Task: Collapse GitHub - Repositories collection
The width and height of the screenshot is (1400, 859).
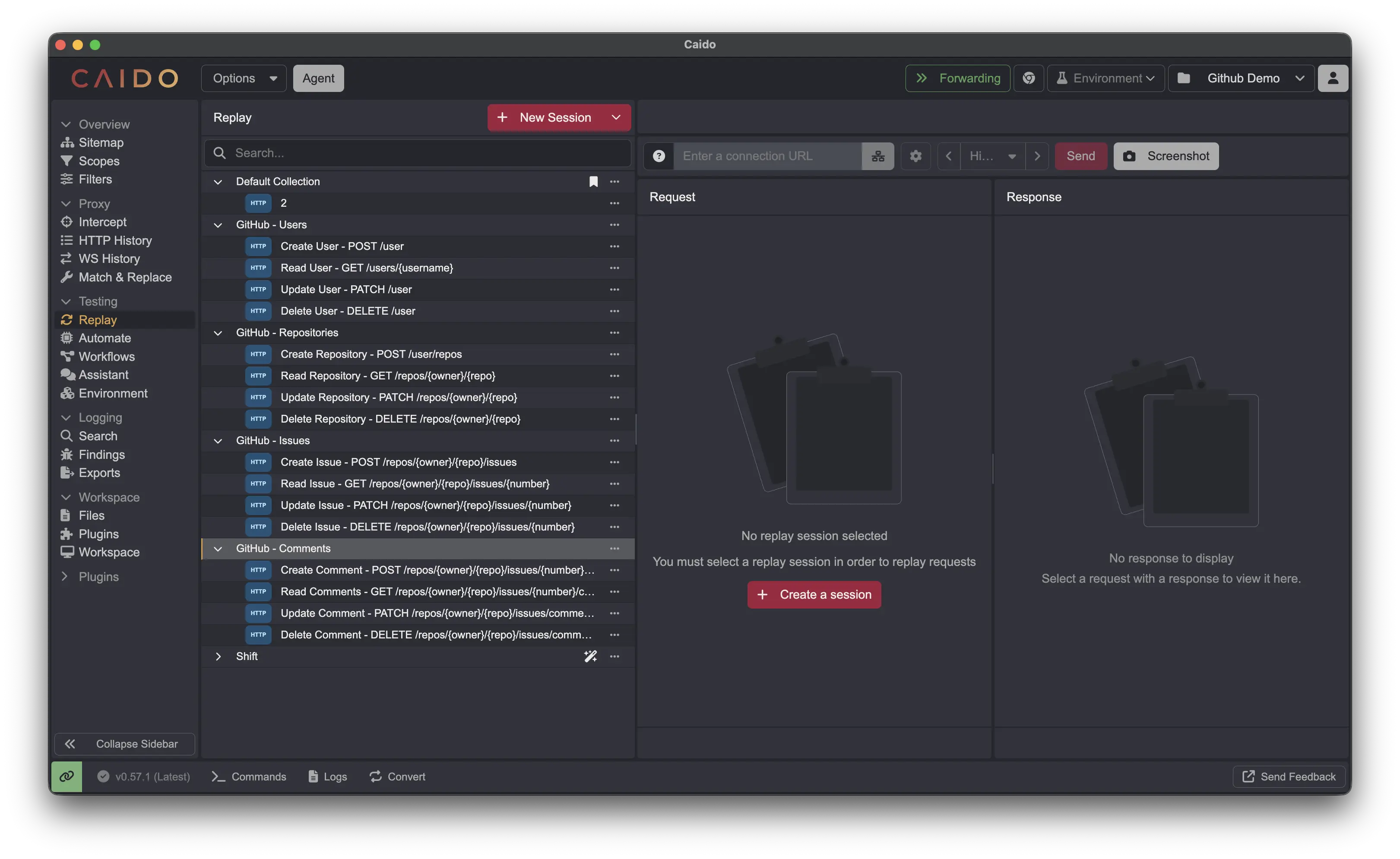Action: [x=218, y=333]
